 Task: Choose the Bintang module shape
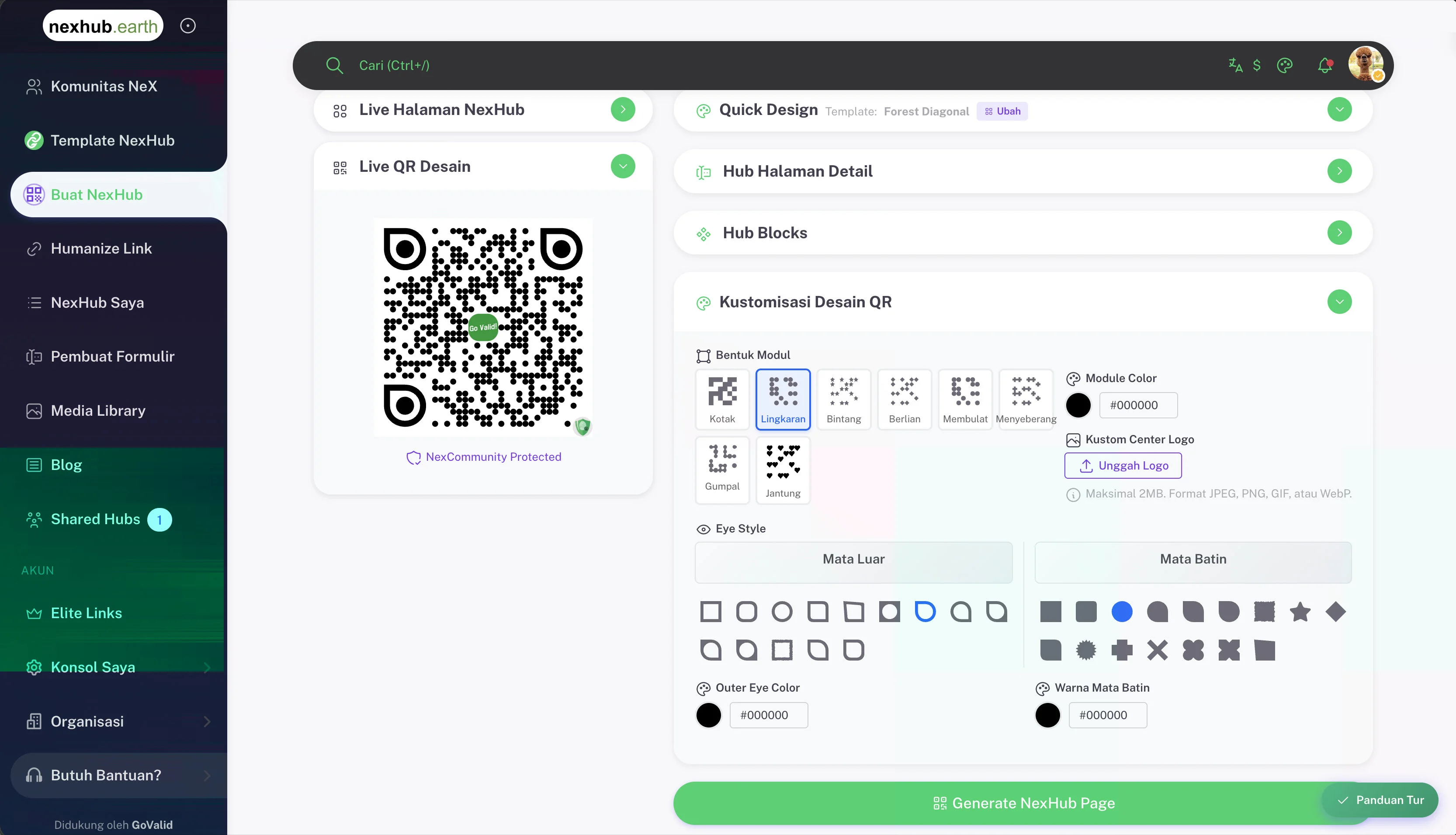tap(844, 399)
